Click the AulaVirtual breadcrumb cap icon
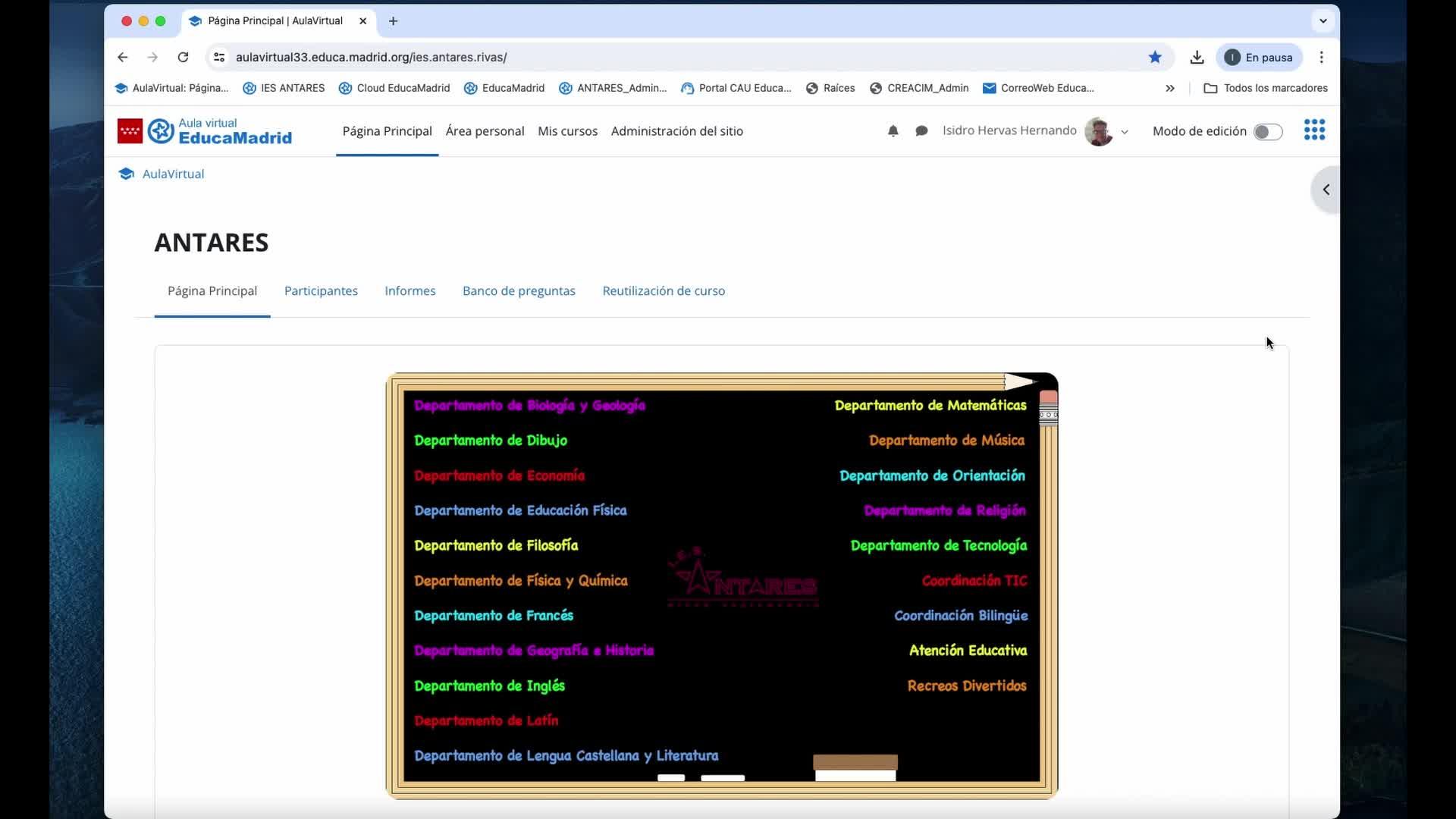This screenshot has height=819, width=1456. (126, 174)
